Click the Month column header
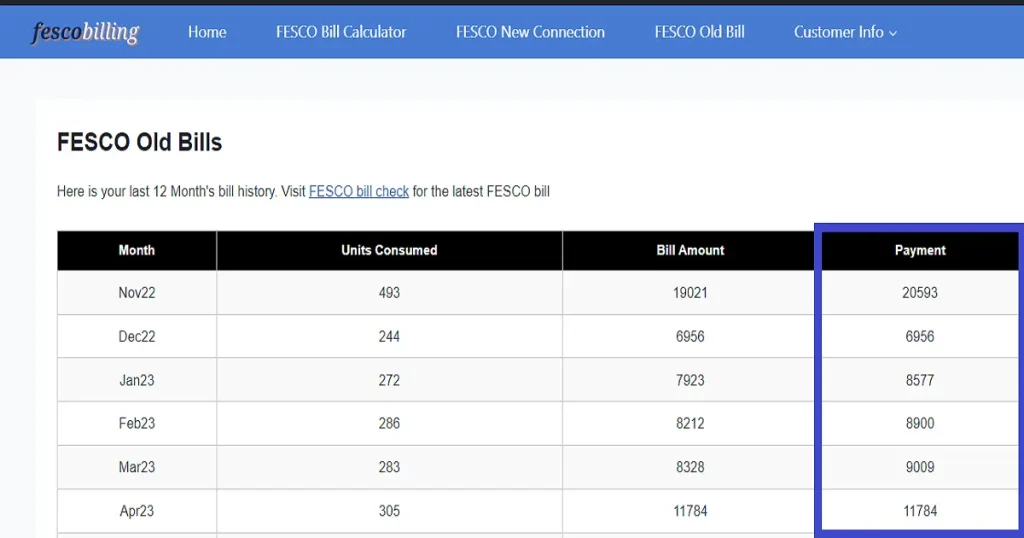This screenshot has width=1024, height=538. (136, 250)
